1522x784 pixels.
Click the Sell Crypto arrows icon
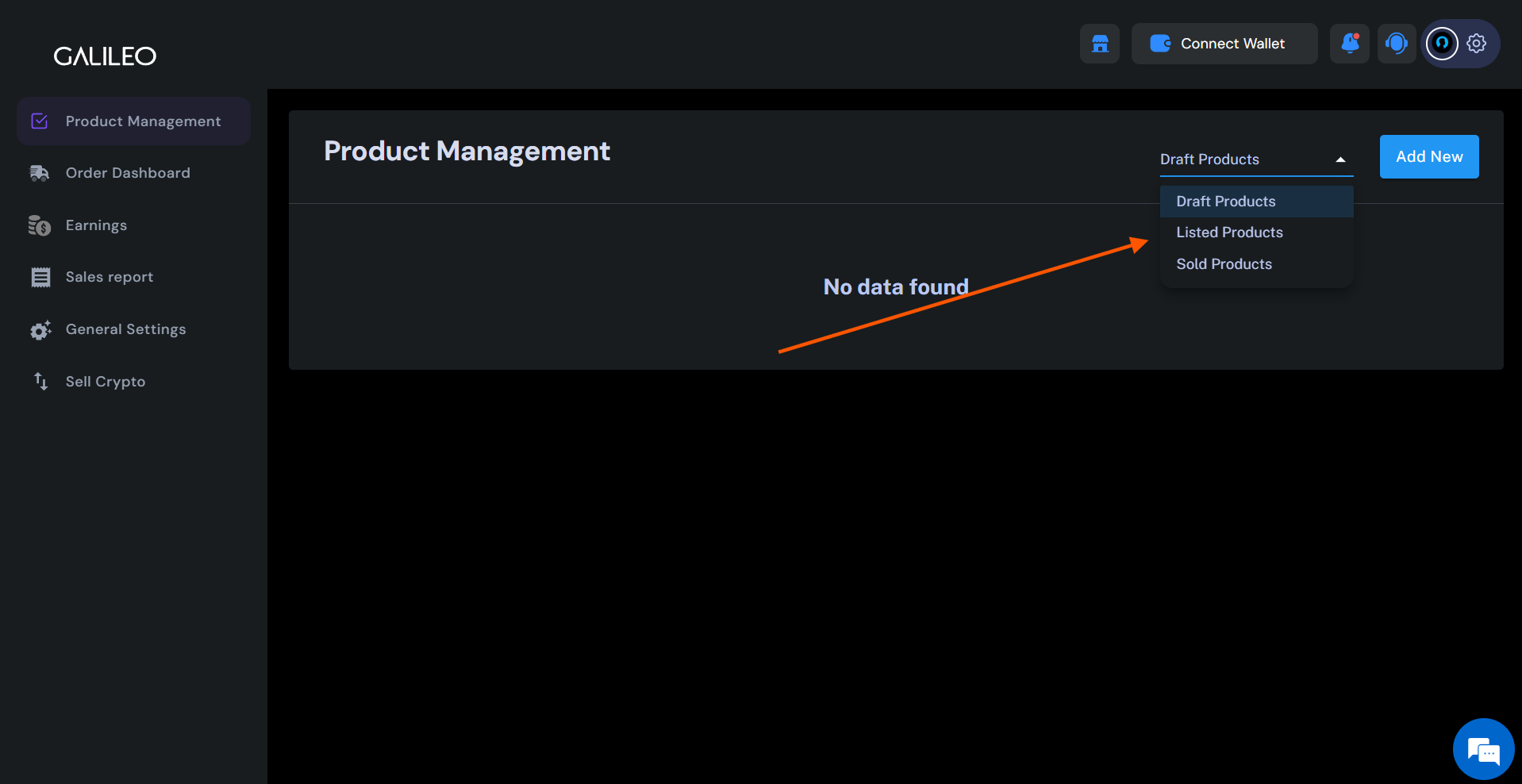40,382
